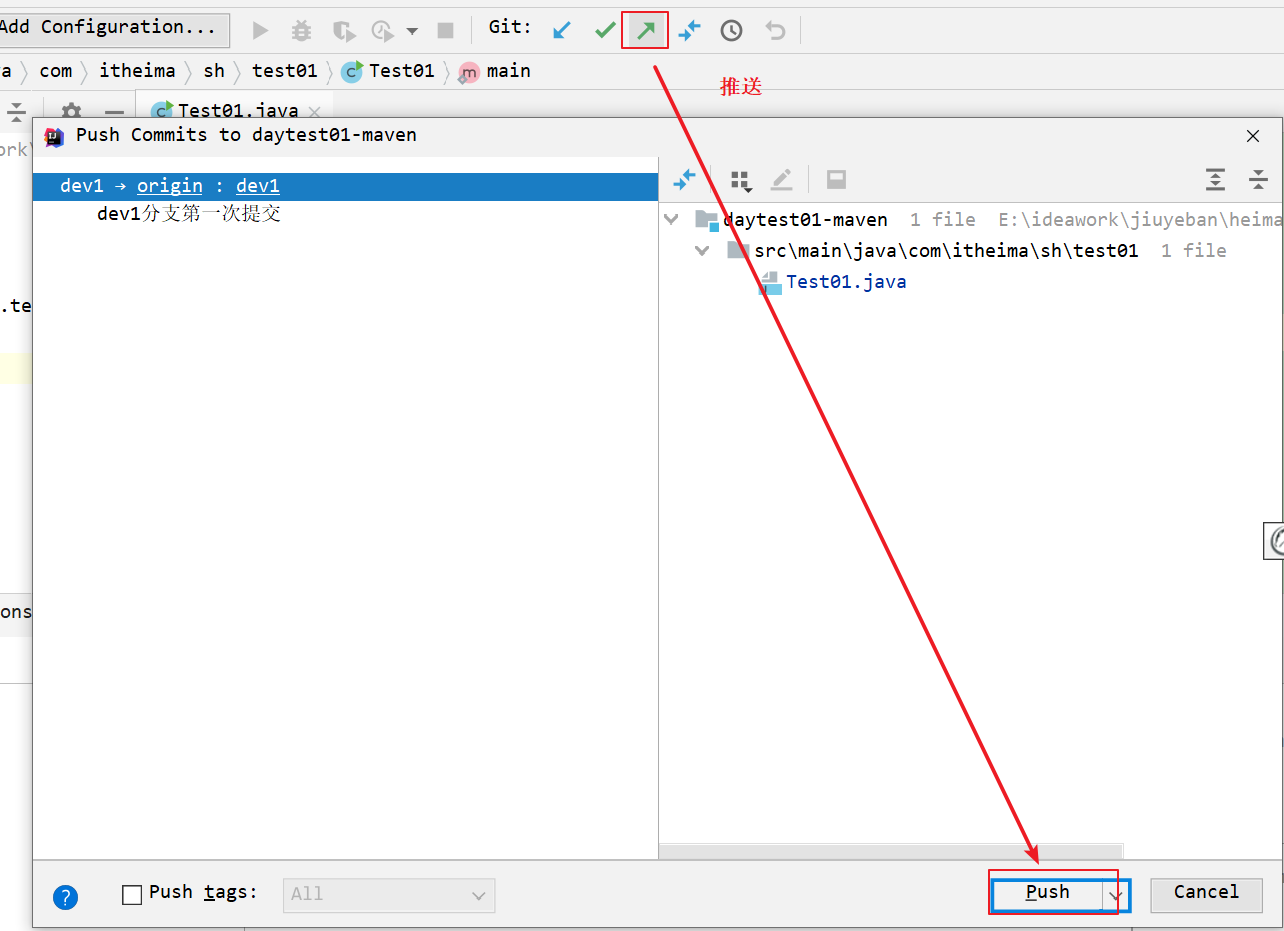
Task: Click the Git update project icon
Action: [x=562, y=30]
